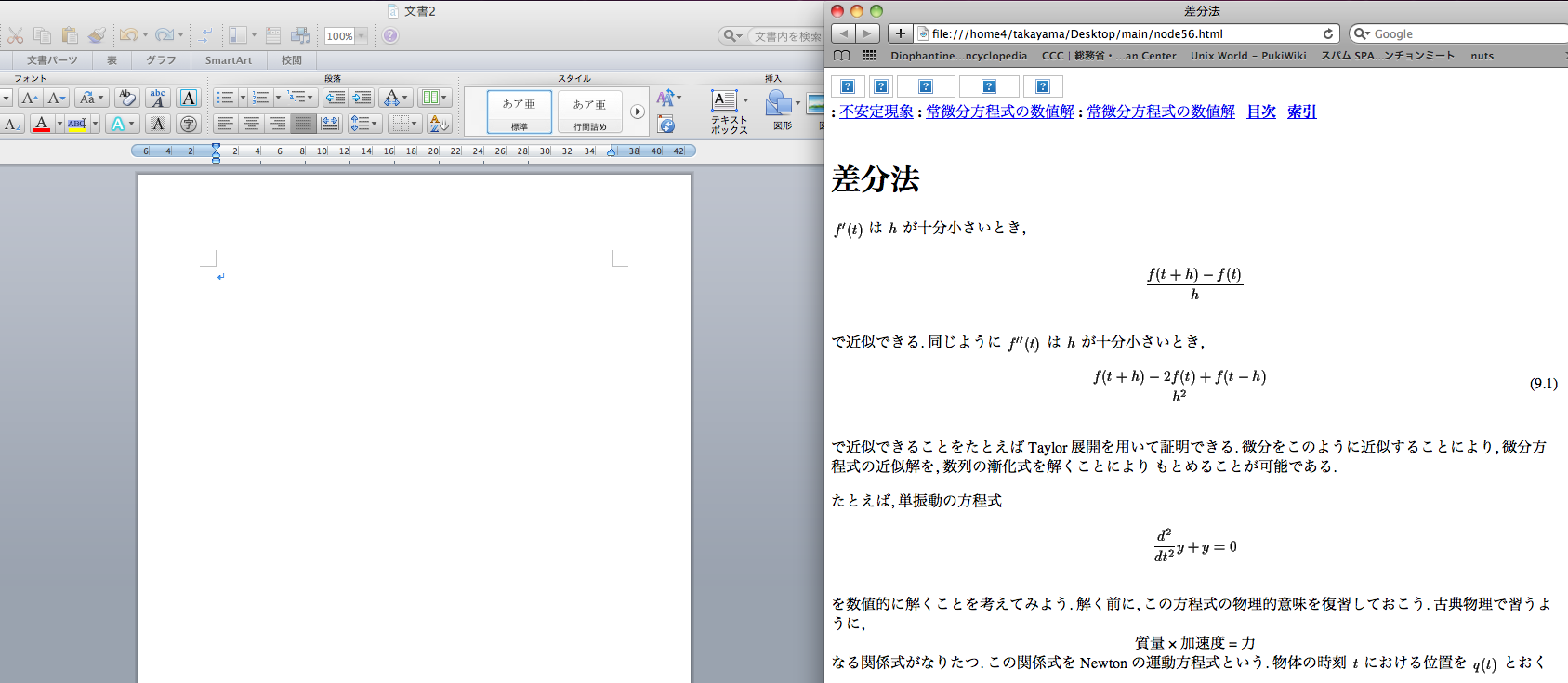This screenshot has width=1568, height=683.
Task: Expand the styles gallery with arrow button
Action: (x=637, y=112)
